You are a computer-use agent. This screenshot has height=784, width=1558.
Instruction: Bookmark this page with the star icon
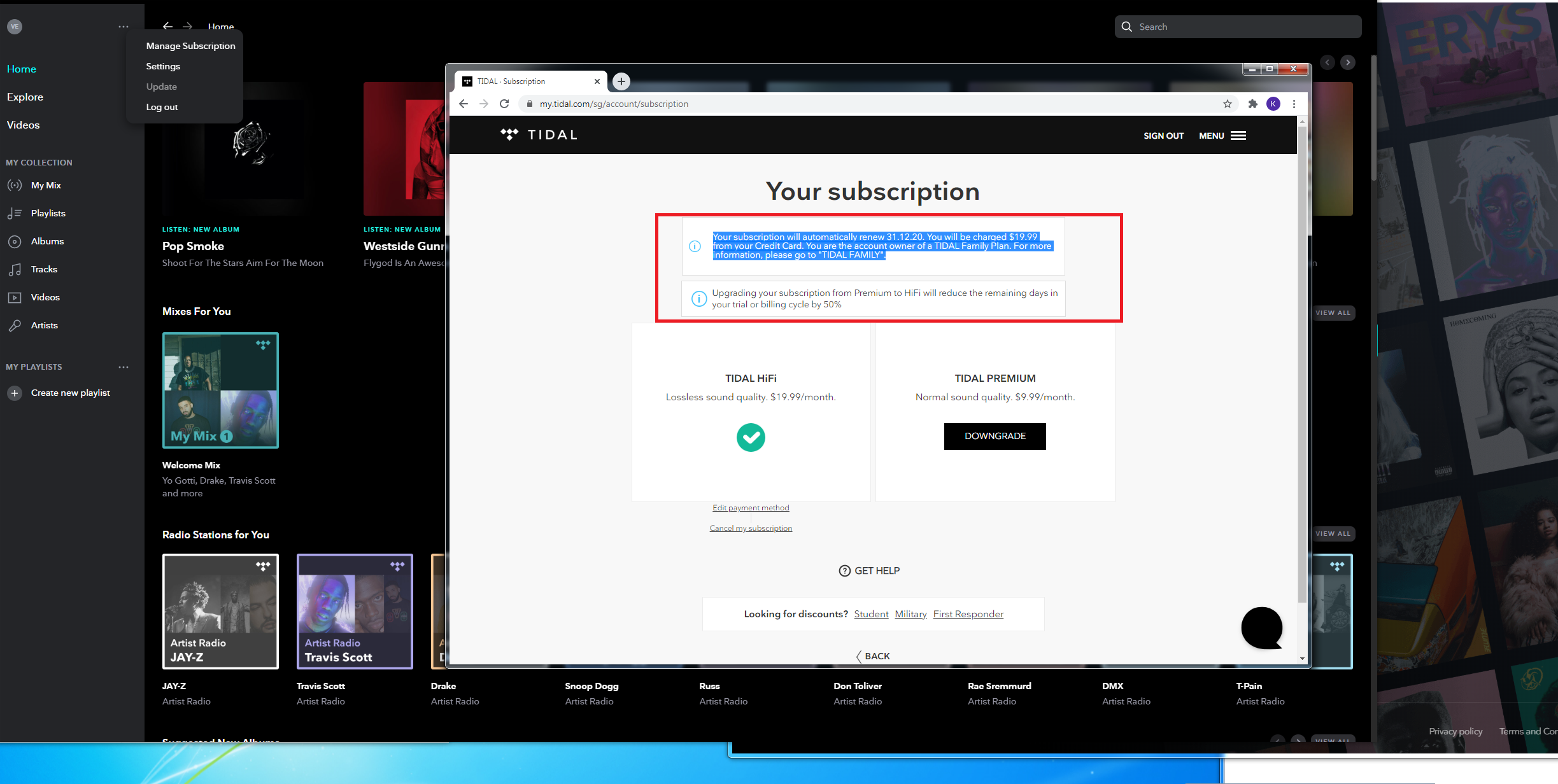coord(1228,104)
